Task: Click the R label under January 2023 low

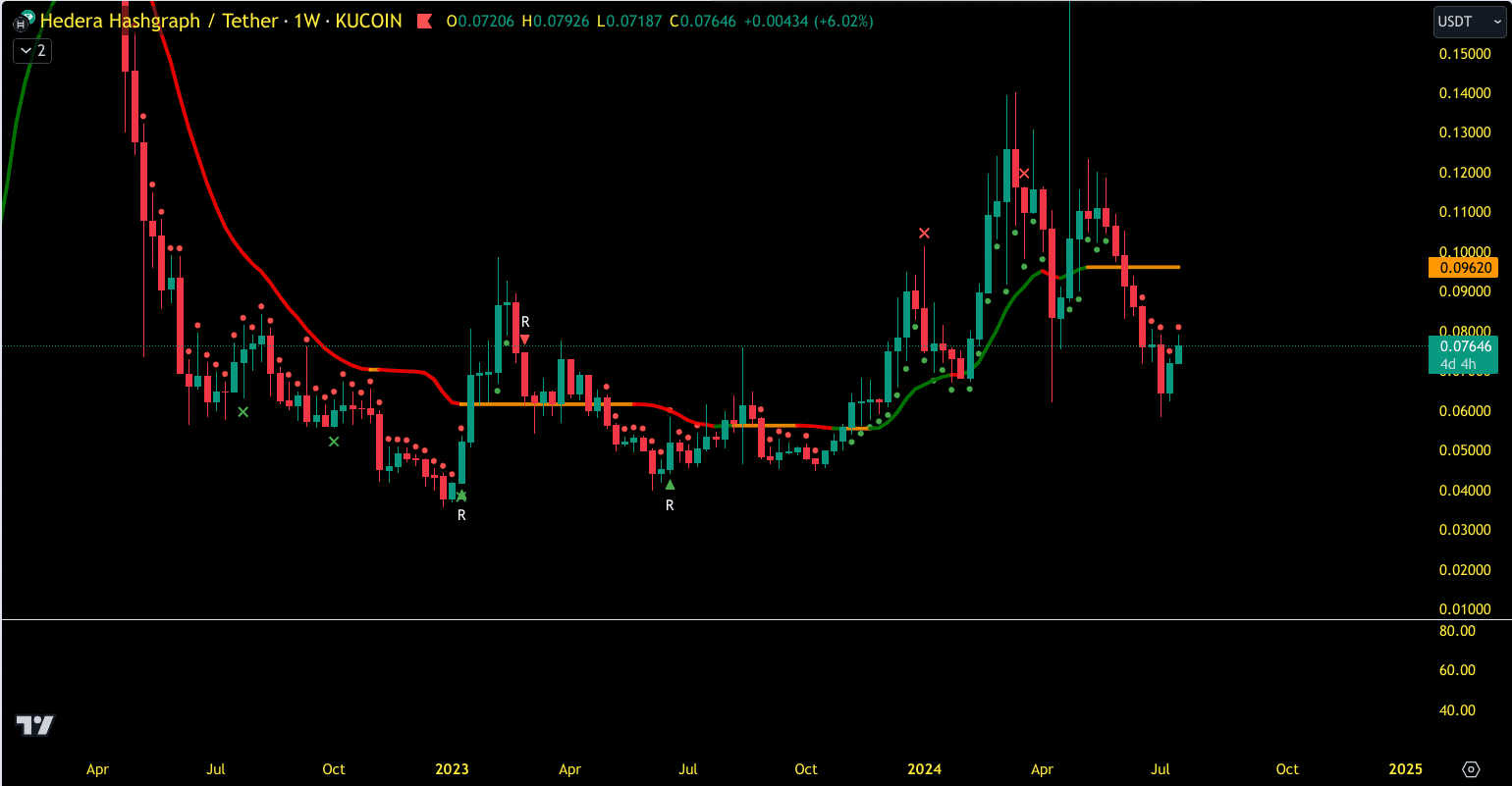Action: 461,514
